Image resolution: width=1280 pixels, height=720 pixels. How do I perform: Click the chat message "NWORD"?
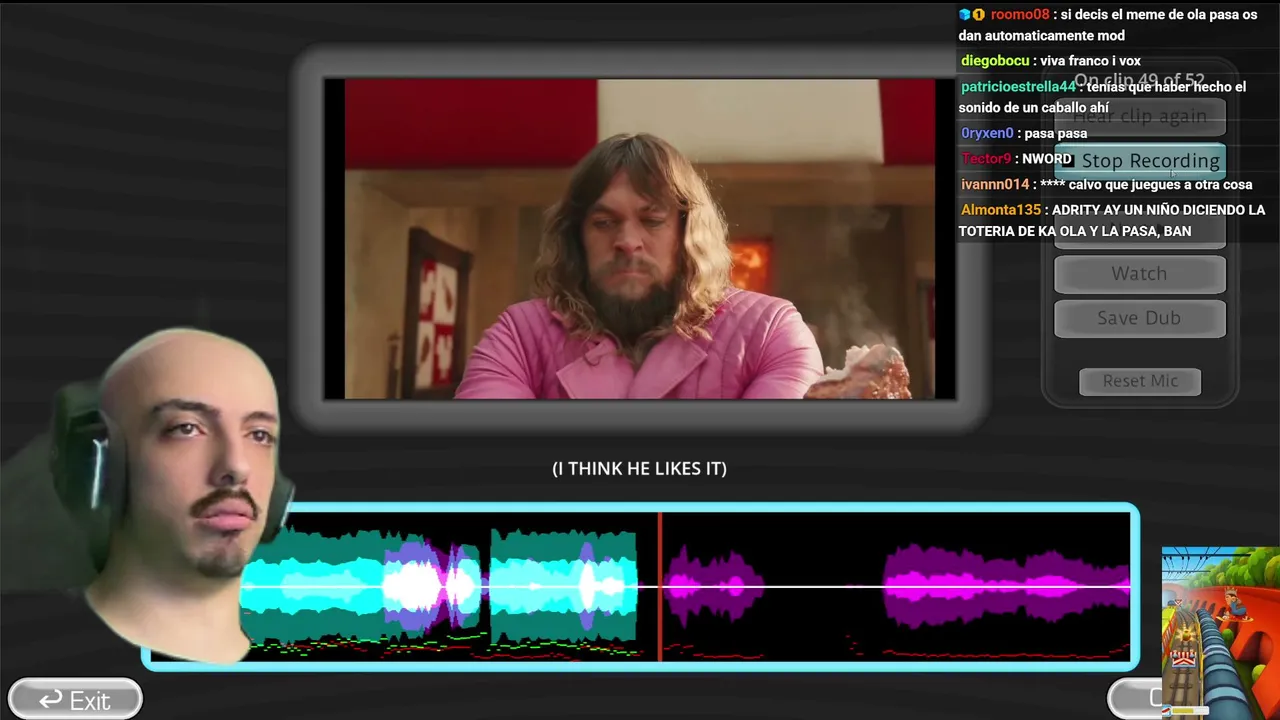(x=1046, y=159)
